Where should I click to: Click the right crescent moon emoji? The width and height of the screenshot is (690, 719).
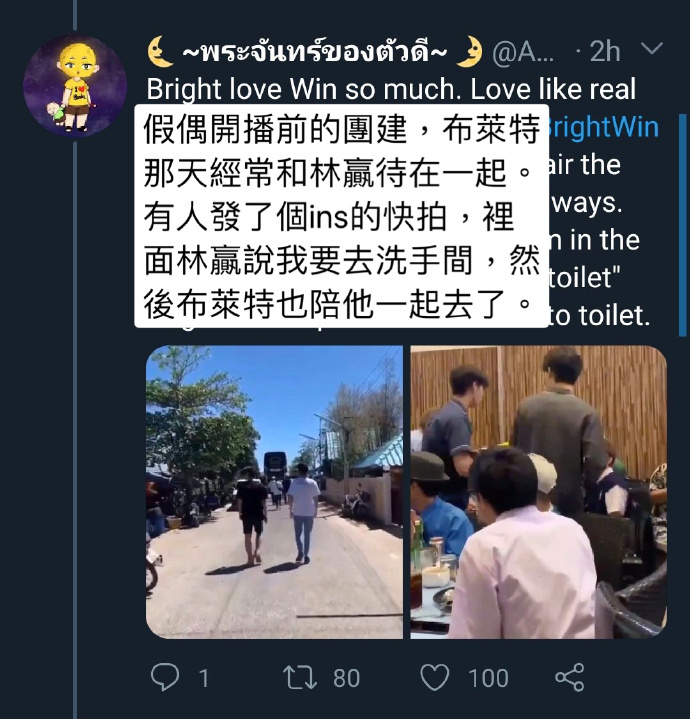click(x=470, y=51)
